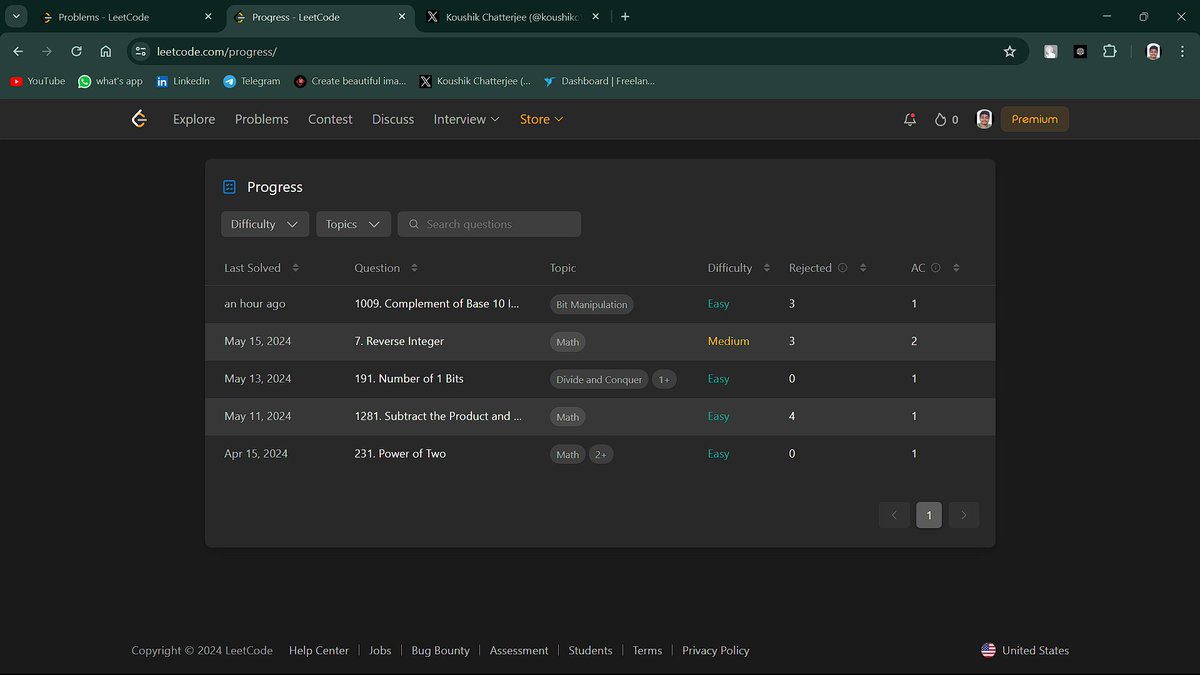Viewport: 1200px width, 675px height.
Task: Focus the Search questions field
Action: [490, 224]
